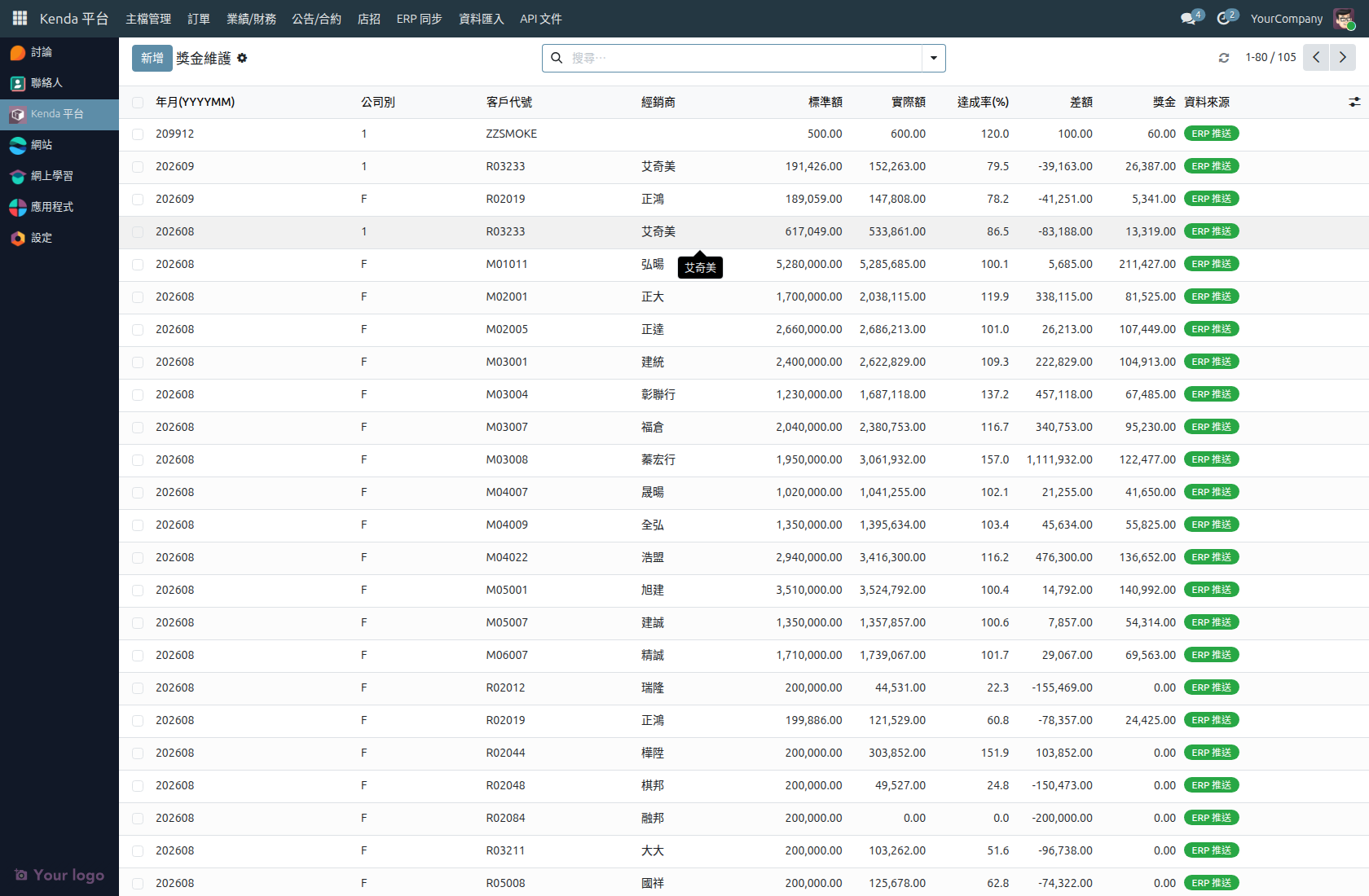Click the 211,427.00 bonus cell
The image size is (1369, 896).
click(x=1147, y=264)
